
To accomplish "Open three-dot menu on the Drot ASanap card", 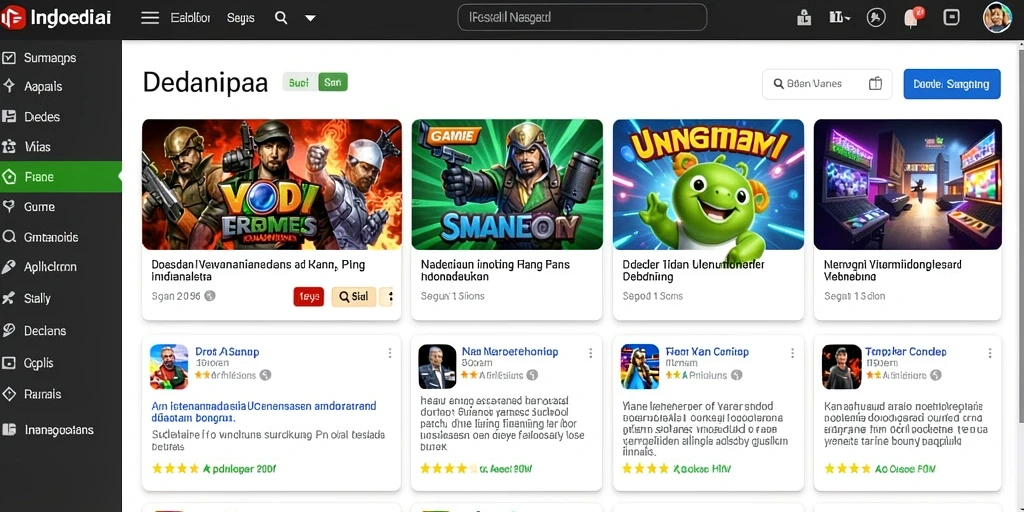I will tap(390, 353).
